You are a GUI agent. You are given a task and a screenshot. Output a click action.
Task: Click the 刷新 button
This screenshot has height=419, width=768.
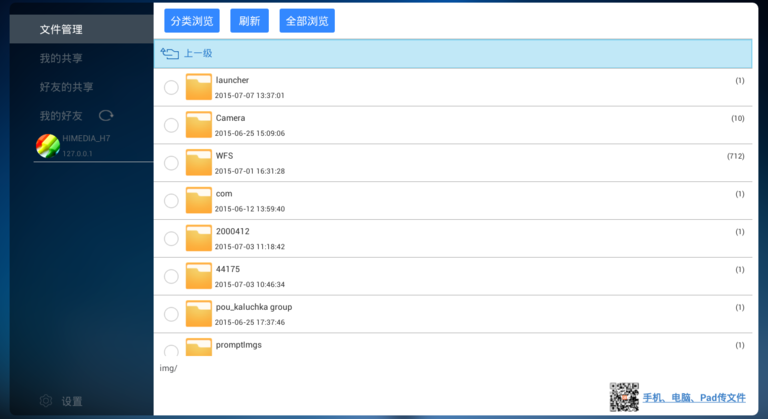pyautogui.click(x=249, y=21)
